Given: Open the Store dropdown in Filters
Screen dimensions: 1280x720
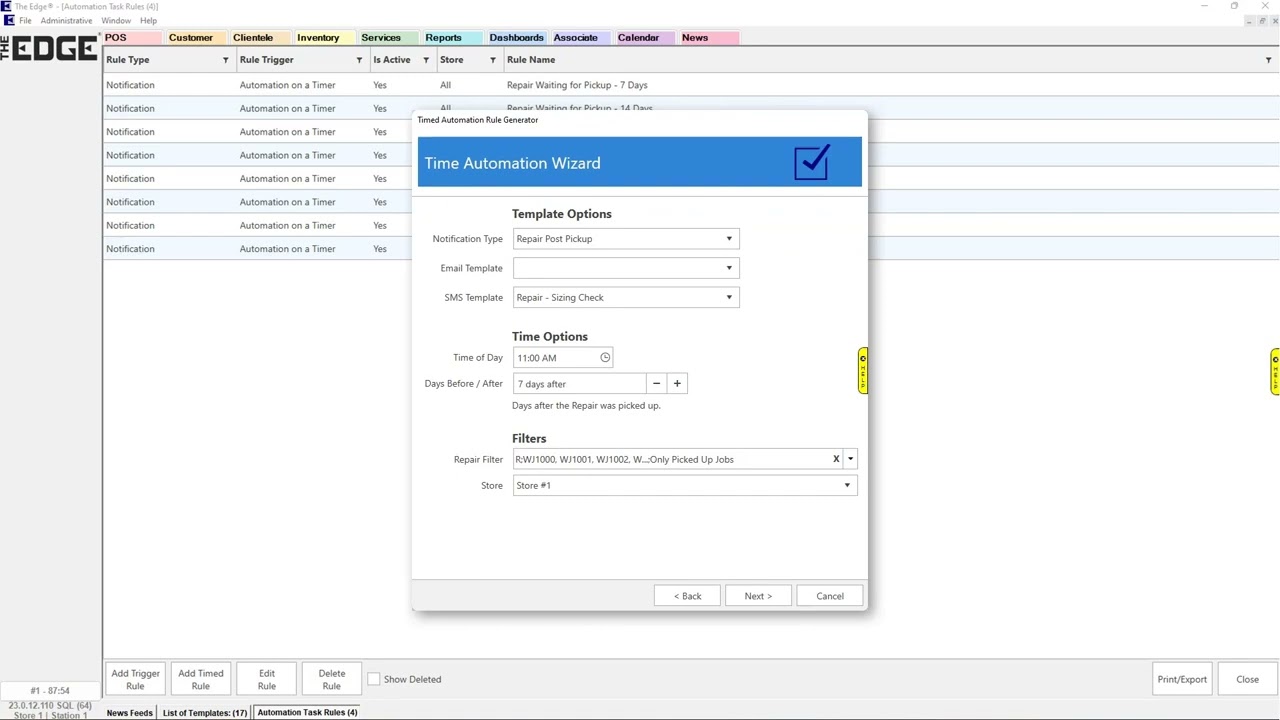Looking at the screenshot, I should coord(847,485).
